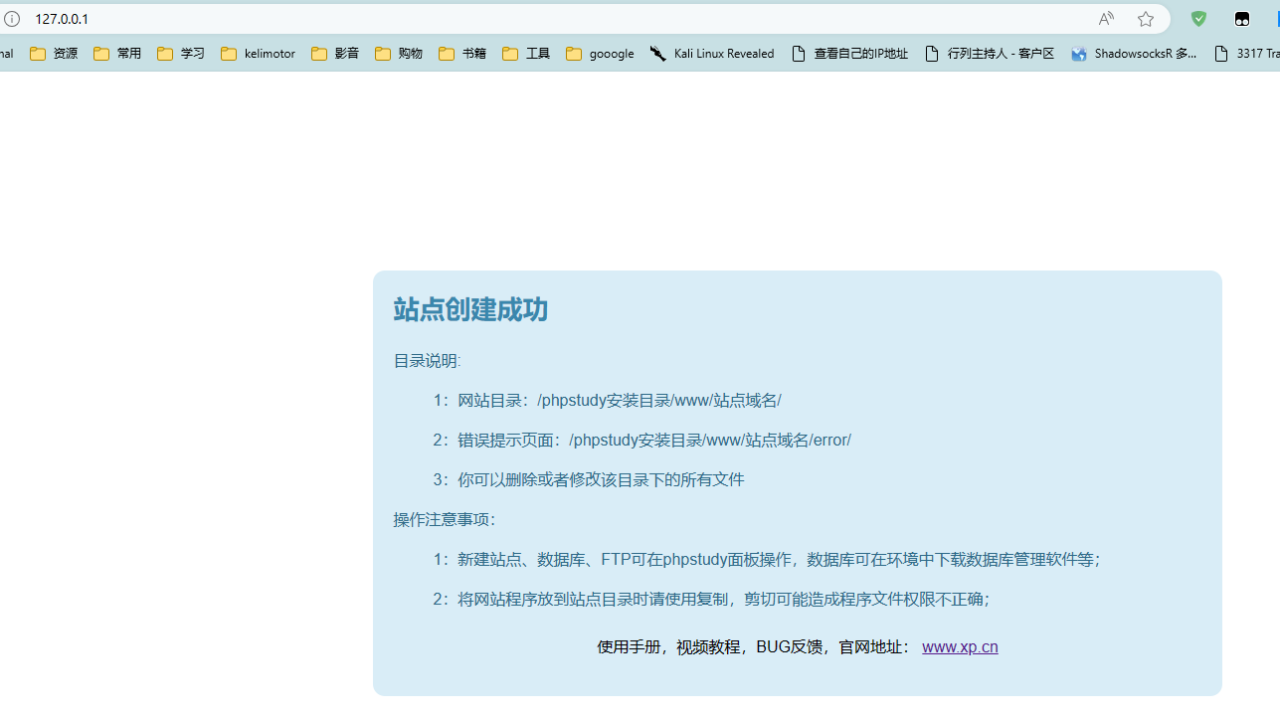Image resolution: width=1280 pixels, height=718 pixels.
Task: Open the 3317 bookmark at the far right
Action: click(x=1247, y=53)
